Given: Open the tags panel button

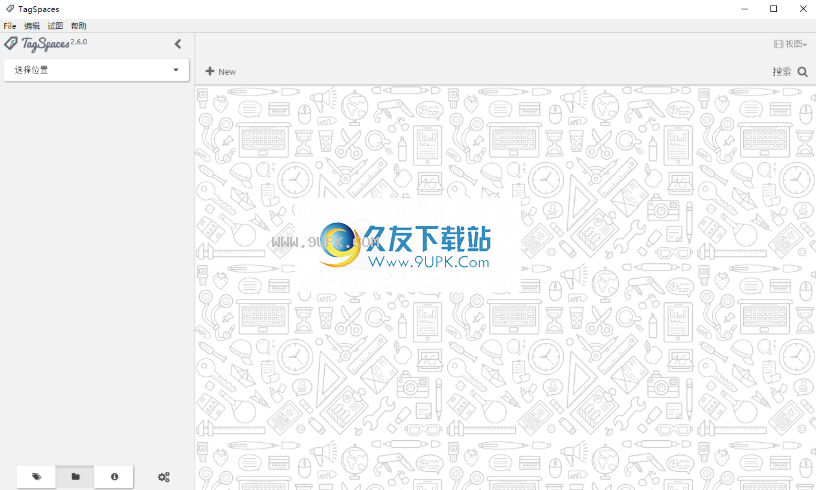Looking at the screenshot, I should coord(36,476).
